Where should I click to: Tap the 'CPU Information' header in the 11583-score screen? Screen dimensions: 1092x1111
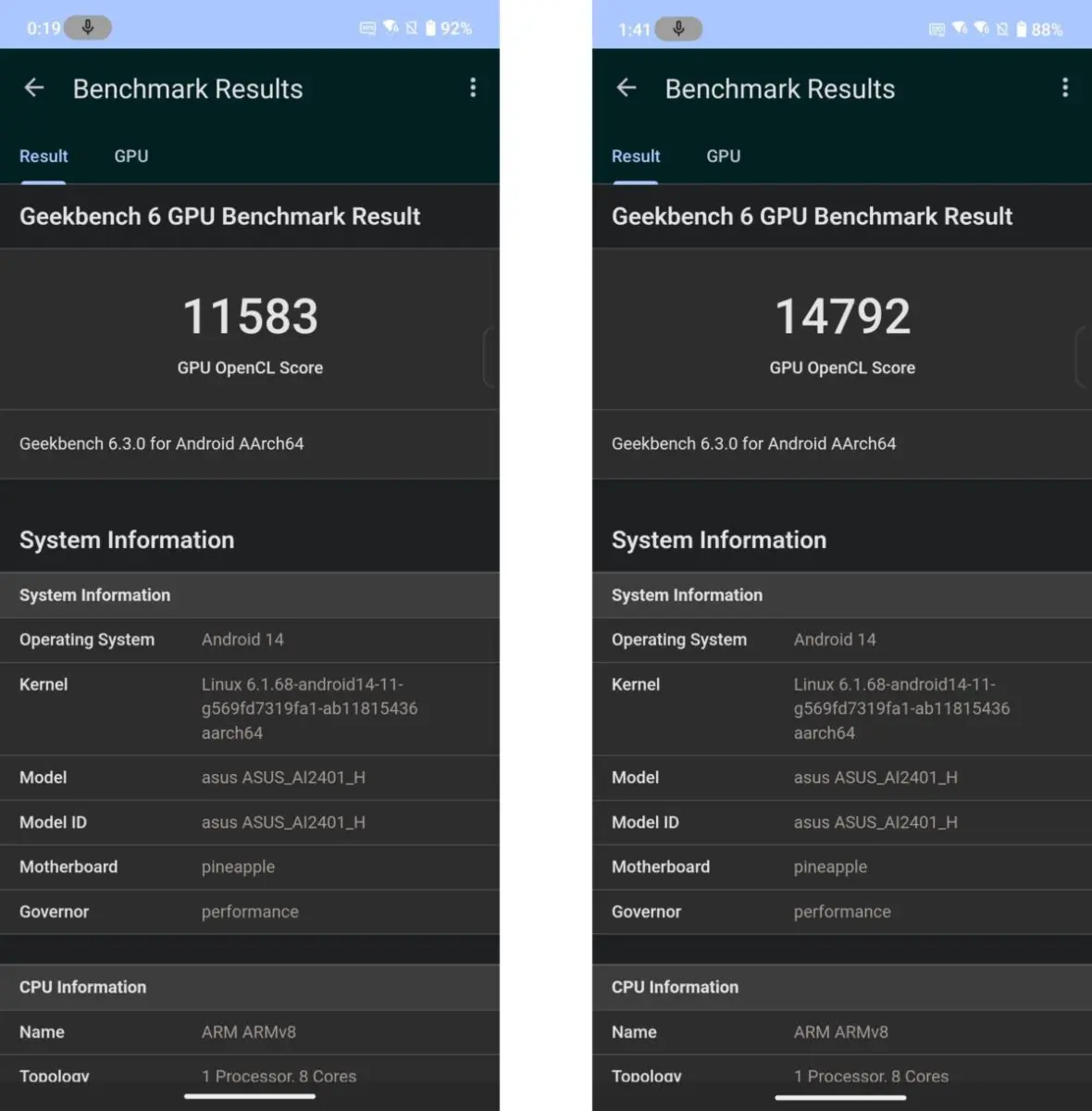83,987
